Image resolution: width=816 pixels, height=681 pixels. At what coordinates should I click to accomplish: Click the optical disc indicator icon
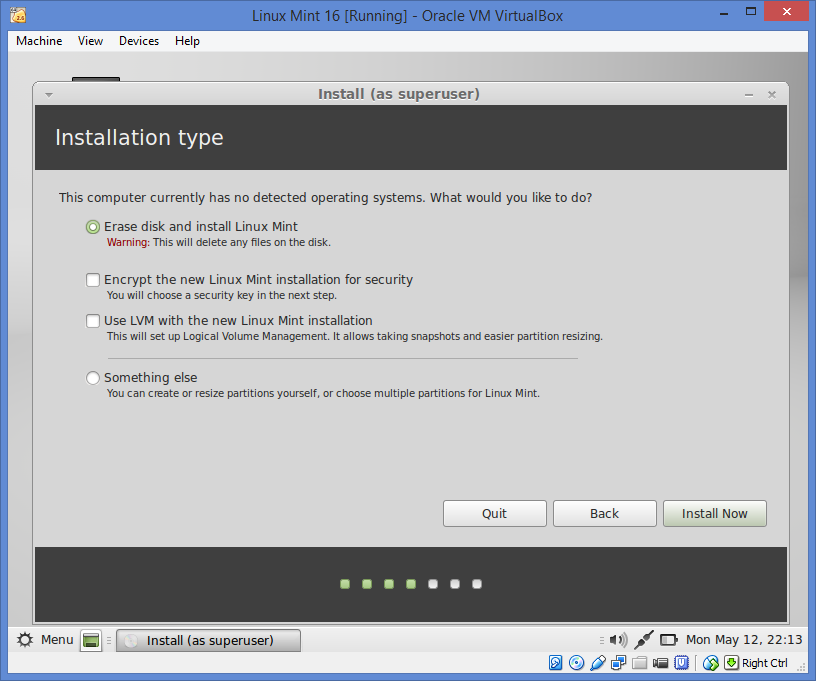[x=576, y=663]
